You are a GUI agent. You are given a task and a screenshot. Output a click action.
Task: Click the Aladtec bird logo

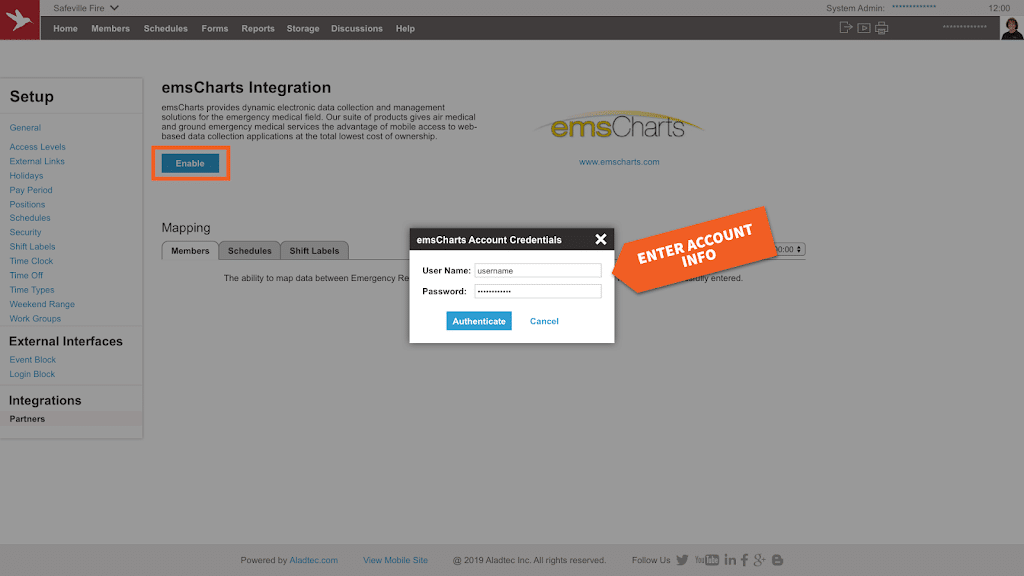[x=20, y=20]
